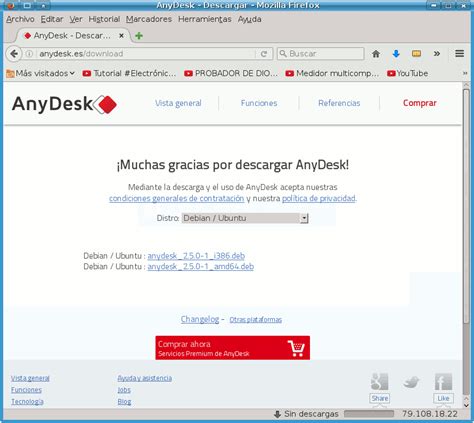
Task: Open the política de privacidad link
Action: (x=319, y=199)
